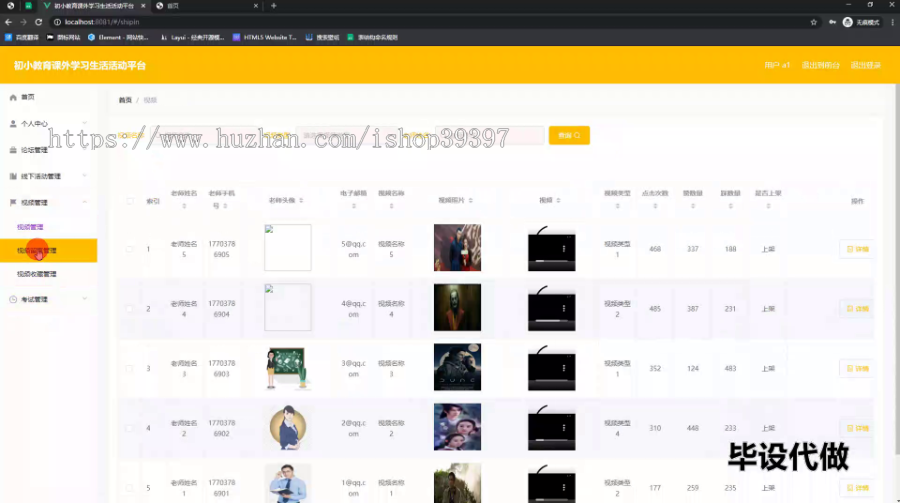Bookmark this page with the star icon
The width and height of the screenshot is (900, 503).
click(x=813, y=22)
